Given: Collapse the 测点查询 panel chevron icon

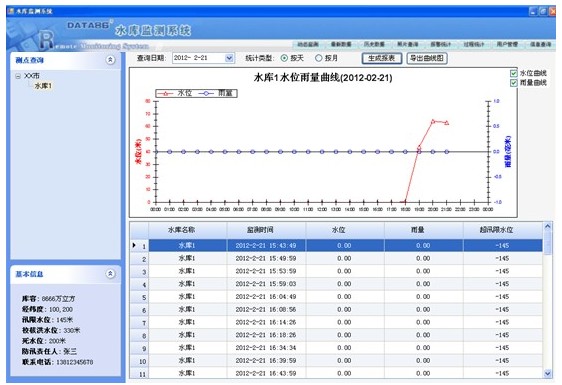Looking at the screenshot, I should tap(110, 60).
